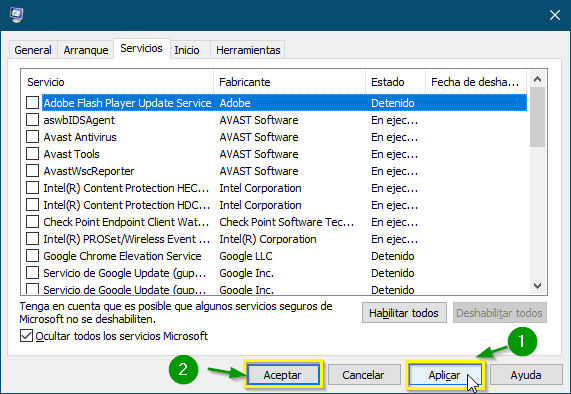
Task: Select the AvastWscReporter service name
Action: 89,171
